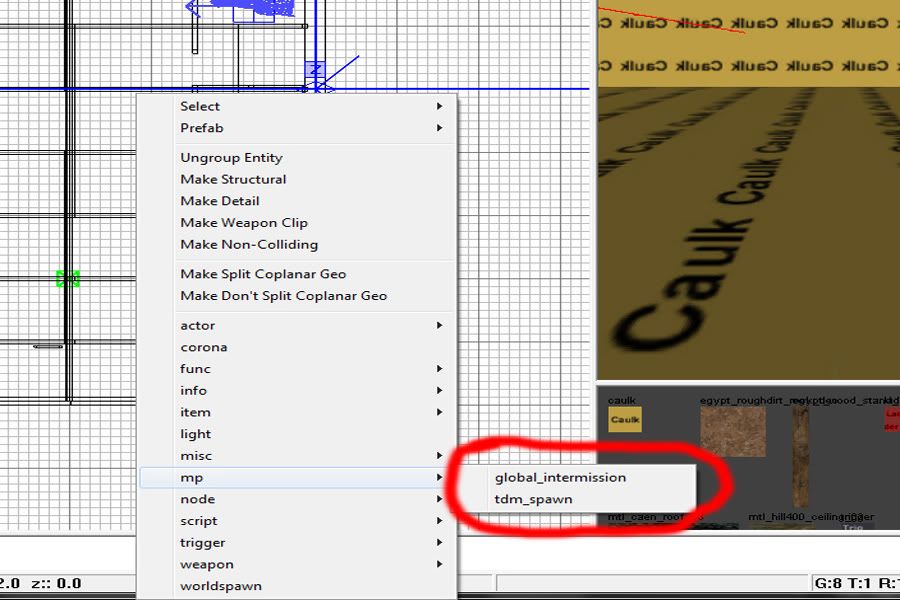Click the green selected entity in grid
The height and width of the screenshot is (600, 900).
click(x=67, y=279)
